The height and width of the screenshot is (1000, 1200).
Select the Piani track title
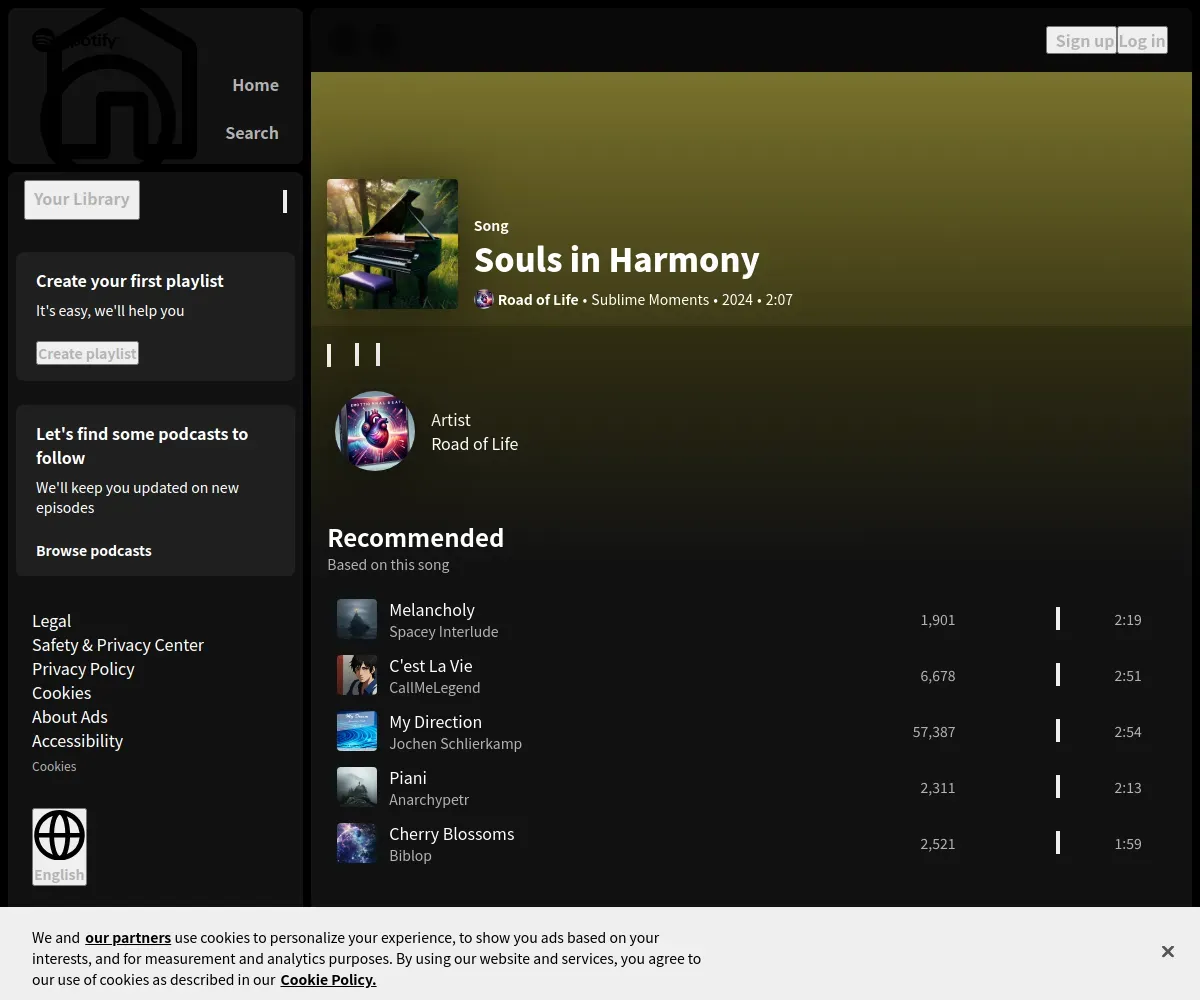(408, 778)
